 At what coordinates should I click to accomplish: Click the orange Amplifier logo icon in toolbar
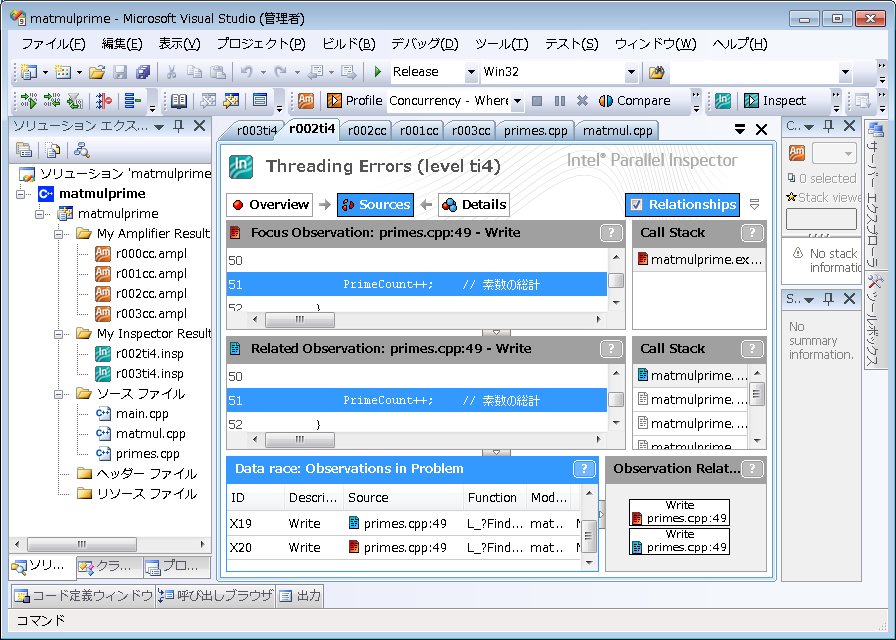pyautogui.click(x=306, y=101)
